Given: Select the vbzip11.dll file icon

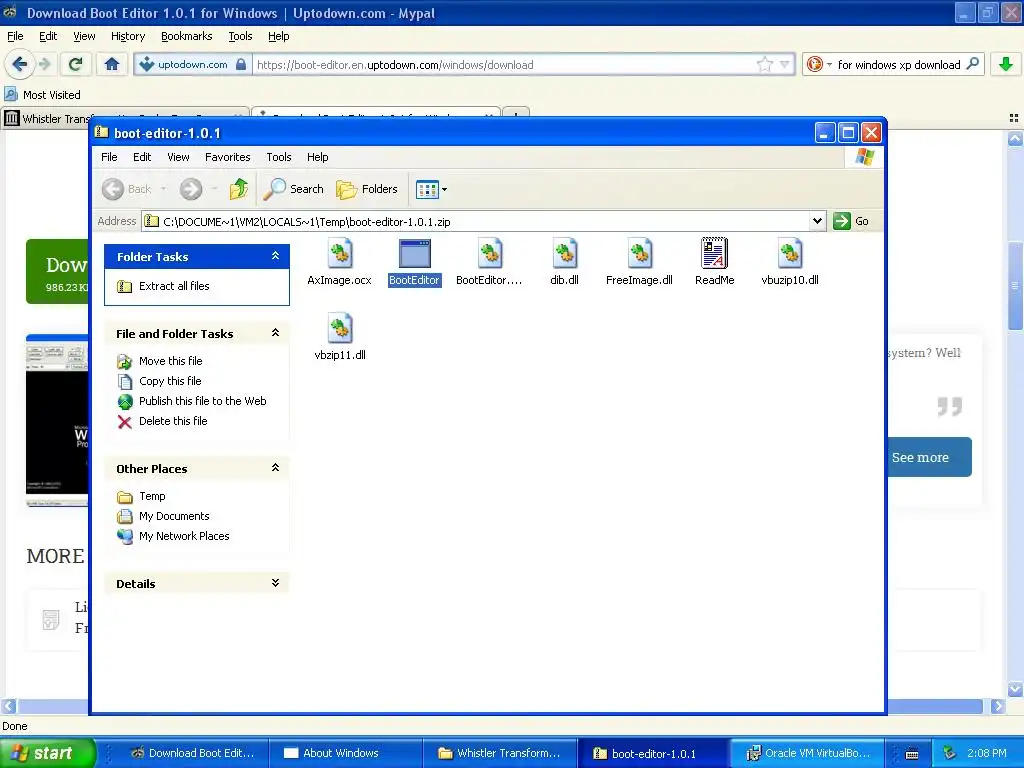Looking at the screenshot, I should coord(340,328).
